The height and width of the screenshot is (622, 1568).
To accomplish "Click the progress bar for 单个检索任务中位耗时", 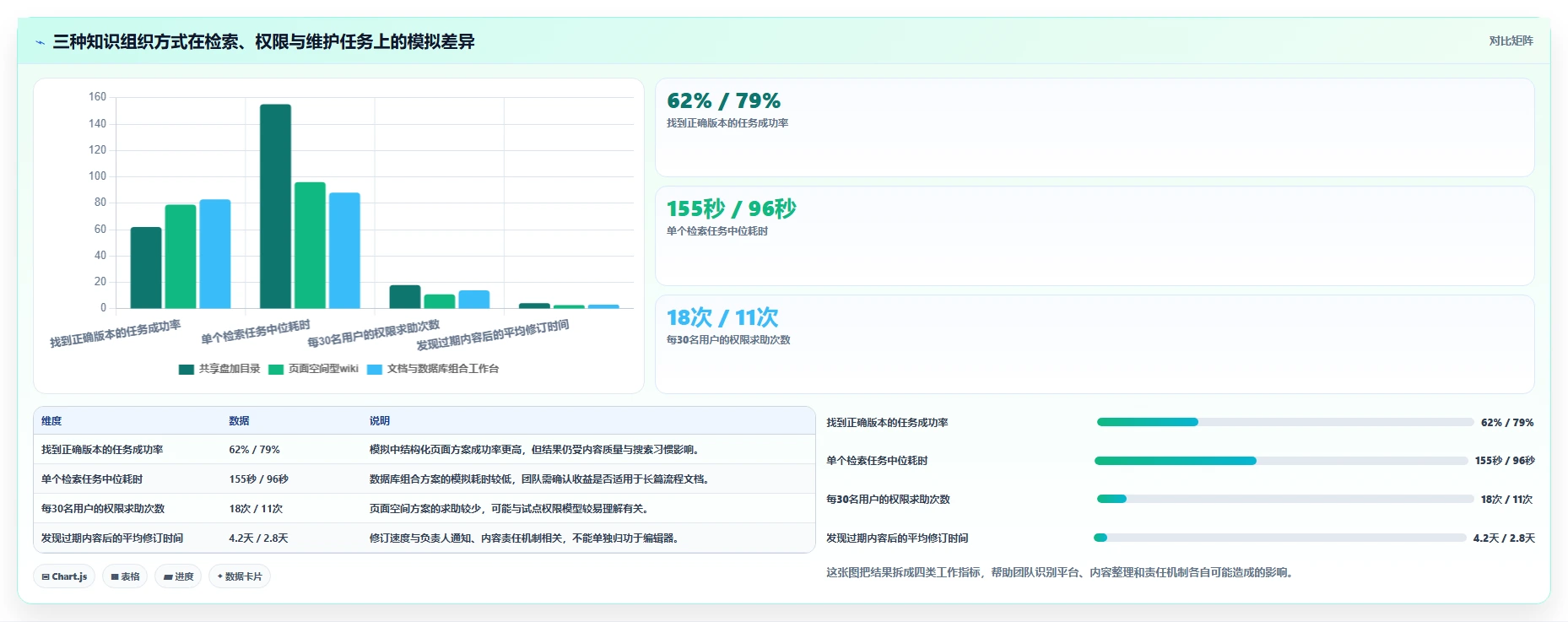I will (1281, 461).
